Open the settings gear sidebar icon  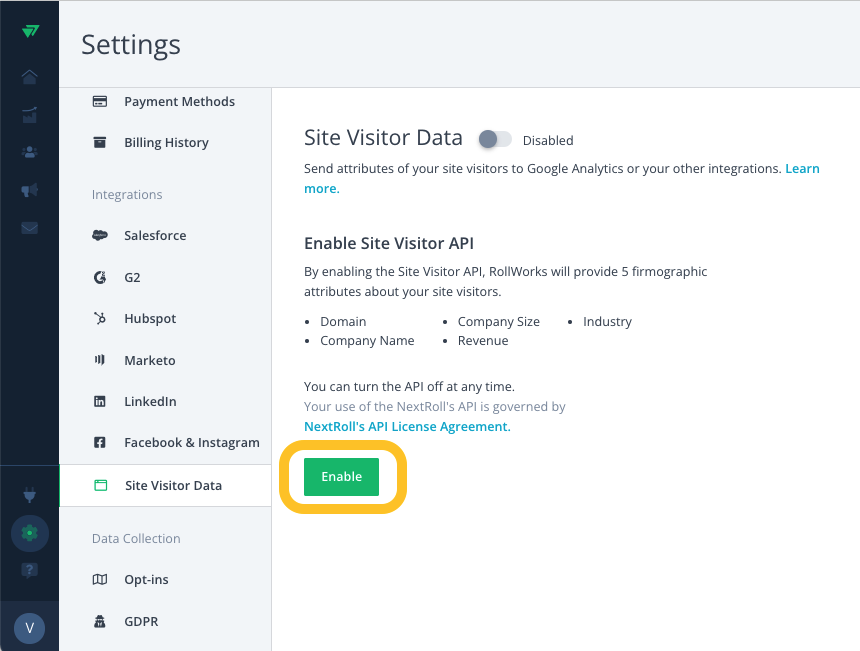[x=30, y=533]
